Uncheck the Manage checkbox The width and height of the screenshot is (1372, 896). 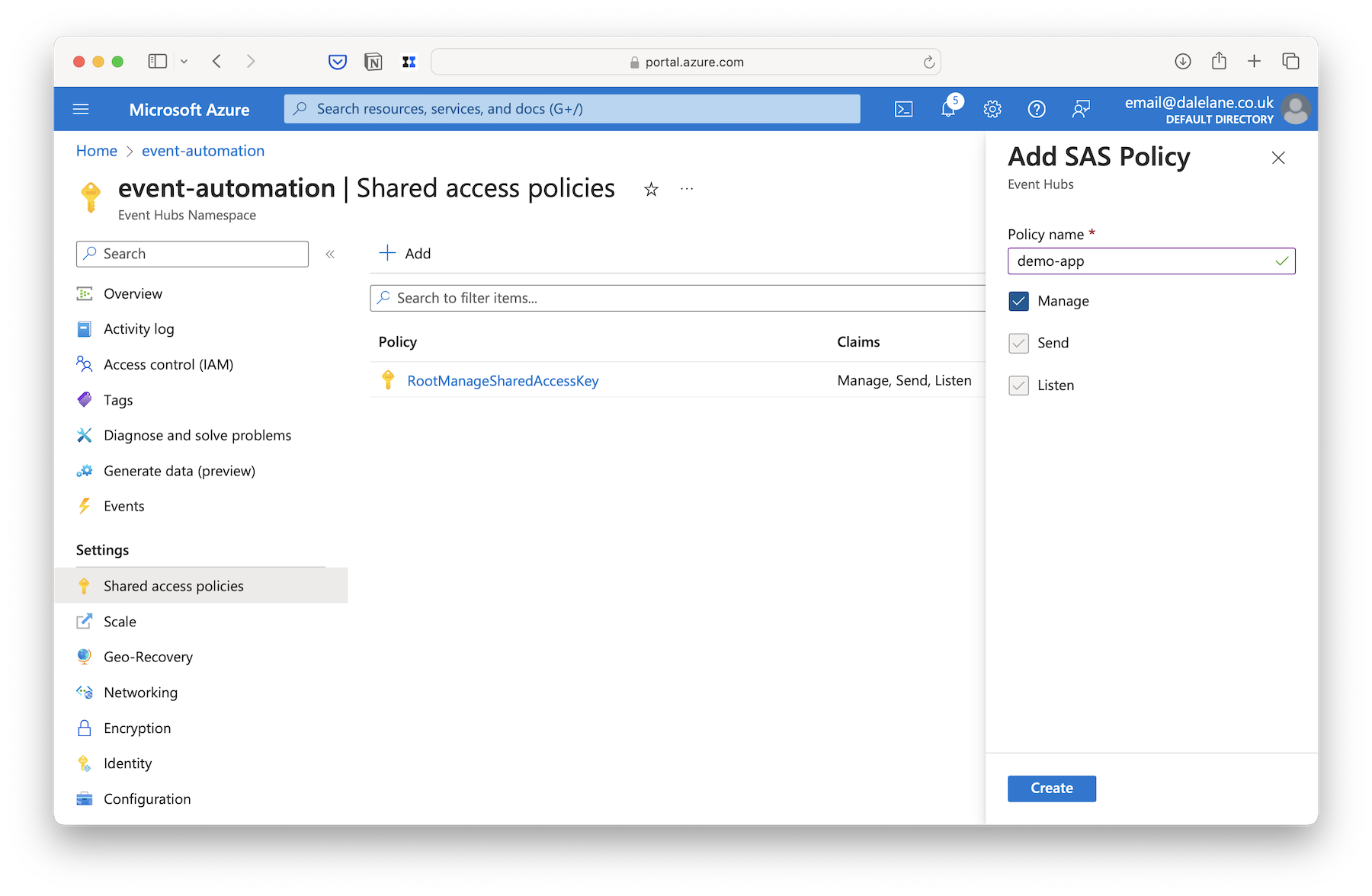pyautogui.click(x=1018, y=301)
